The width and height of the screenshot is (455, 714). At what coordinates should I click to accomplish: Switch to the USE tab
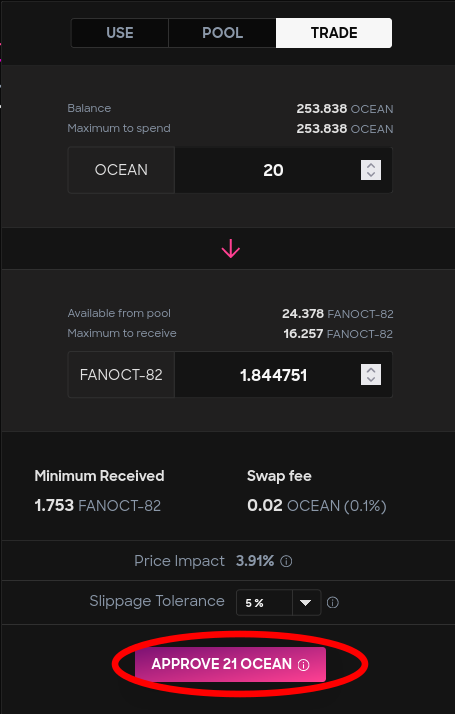click(120, 33)
